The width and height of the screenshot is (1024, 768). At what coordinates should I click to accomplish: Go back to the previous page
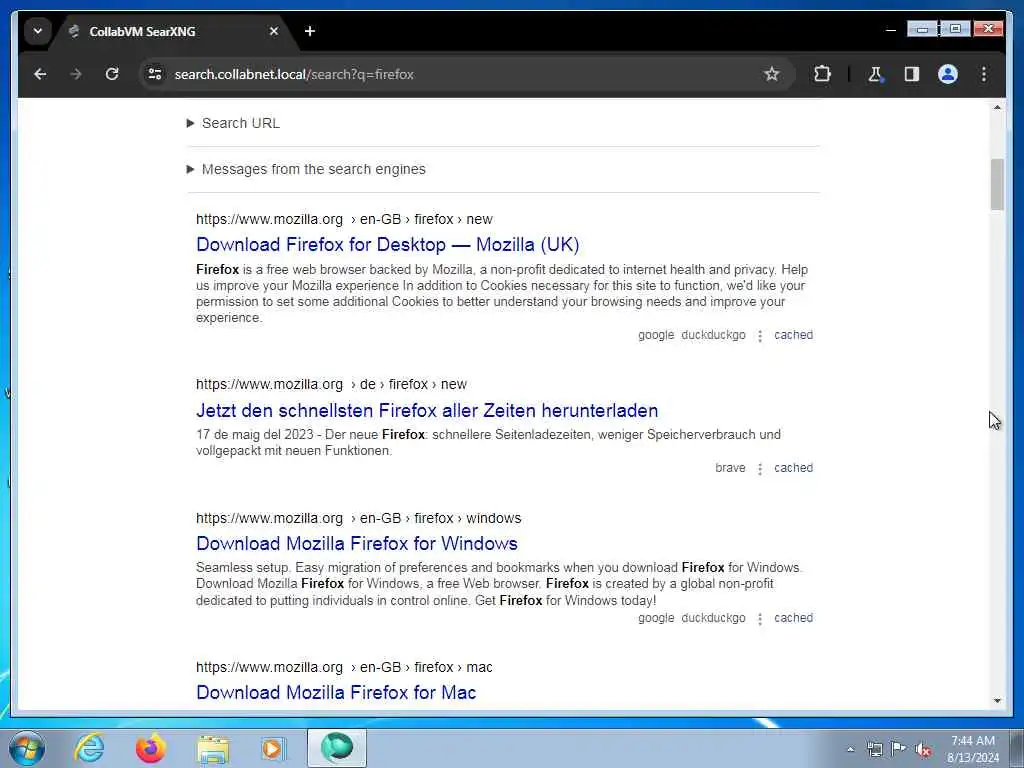pyautogui.click(x=40, y=74)
